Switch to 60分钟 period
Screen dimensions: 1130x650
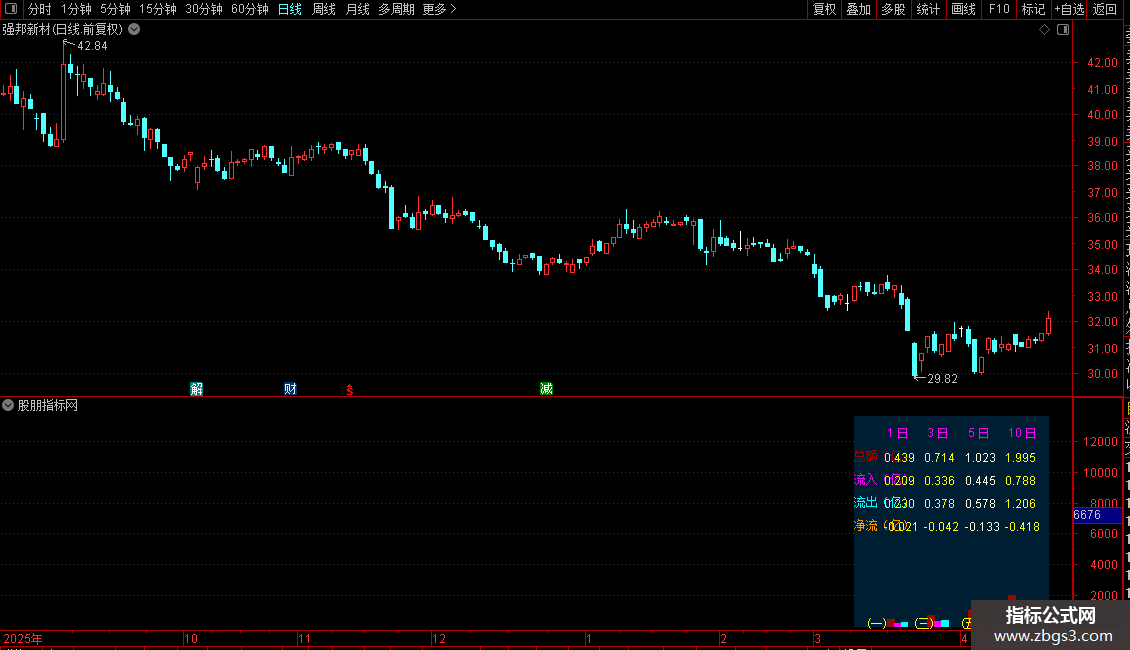[250, 9]
